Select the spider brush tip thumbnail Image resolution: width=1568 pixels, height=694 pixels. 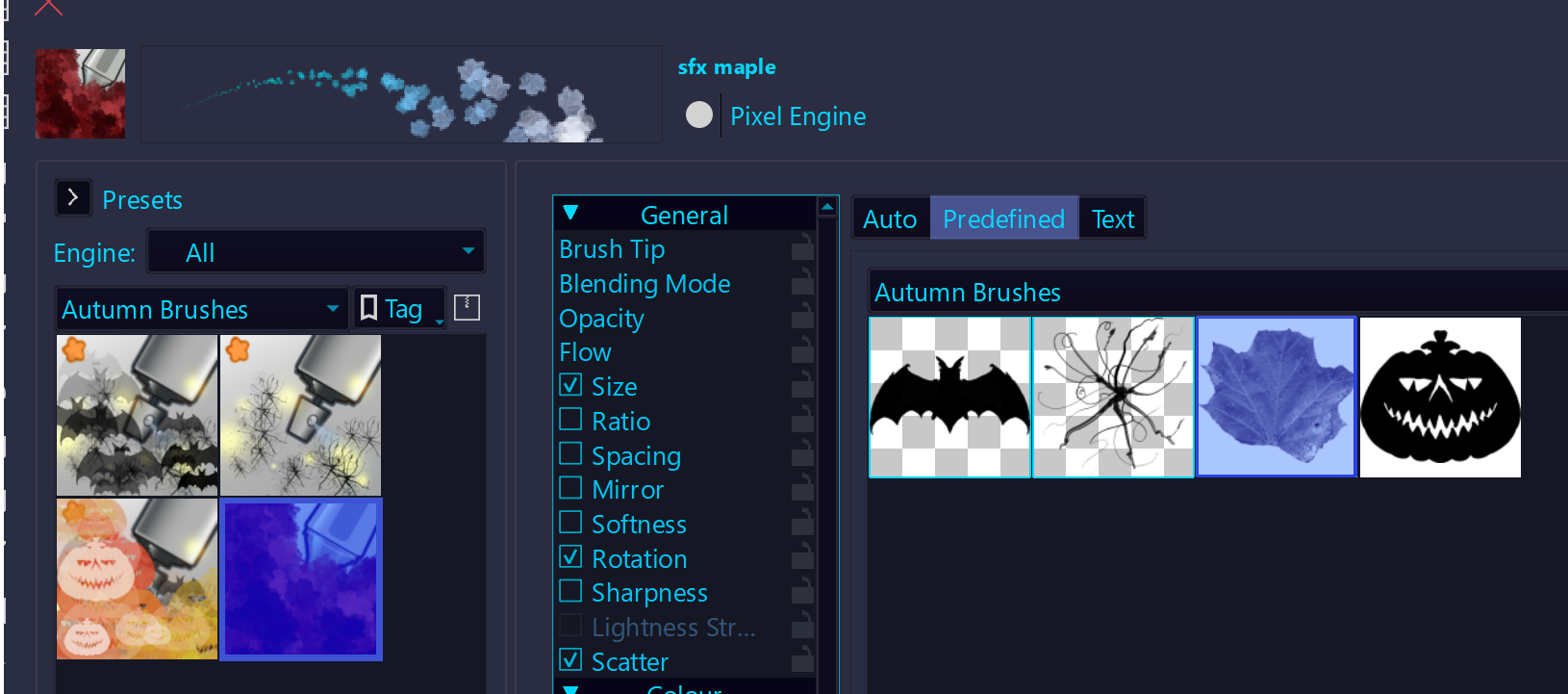pos(1113,398)
